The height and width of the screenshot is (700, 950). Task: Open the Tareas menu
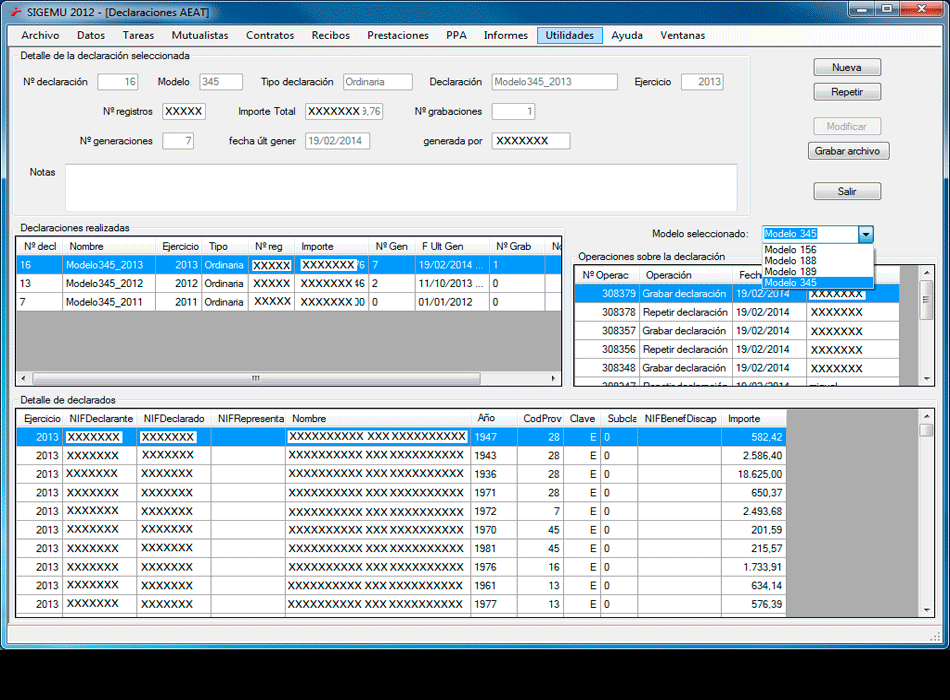[x=138, y=35]
